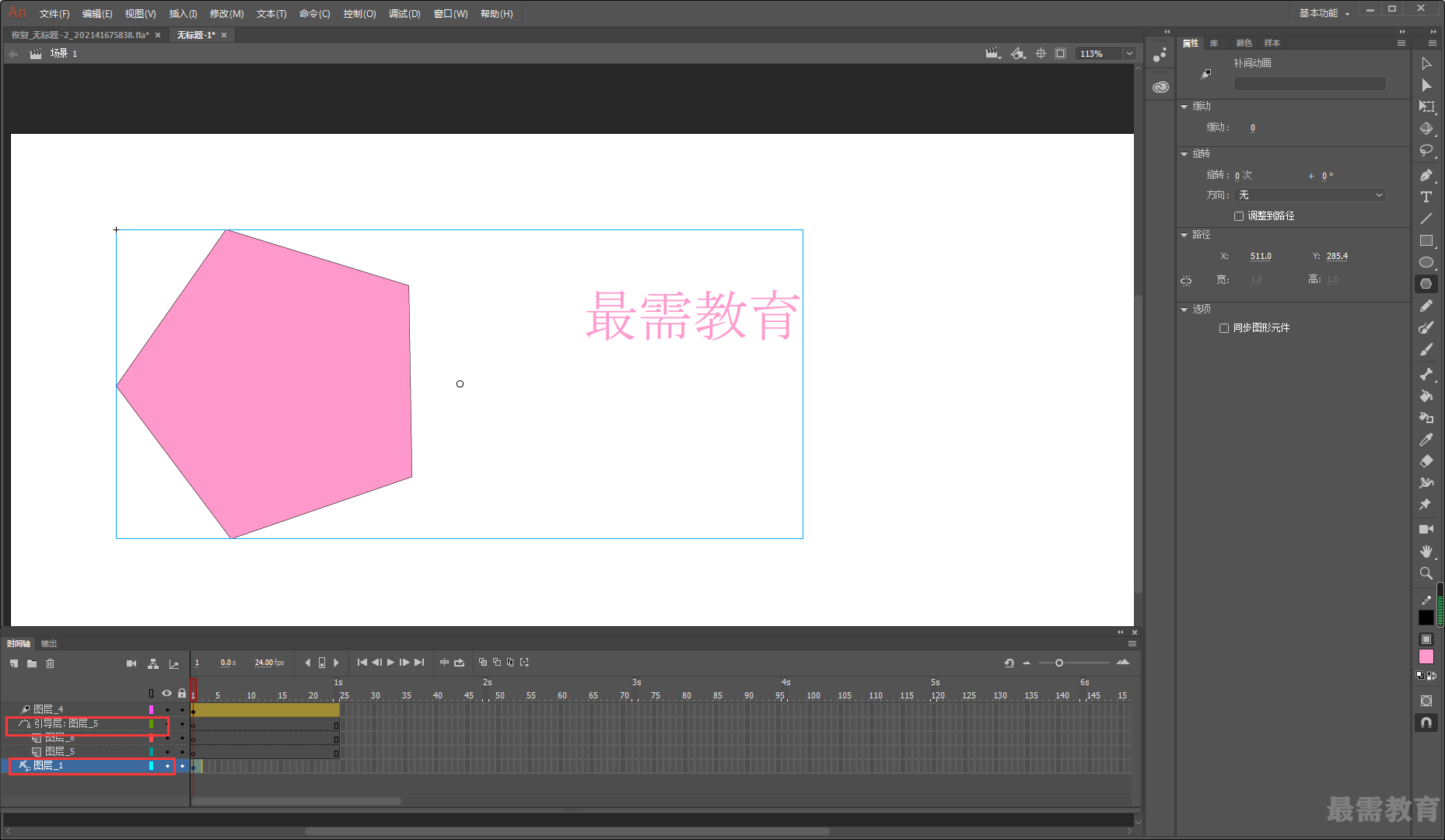Select the PolyStar polygon tool
The image size is (1445, 840).
(1426, 284)
